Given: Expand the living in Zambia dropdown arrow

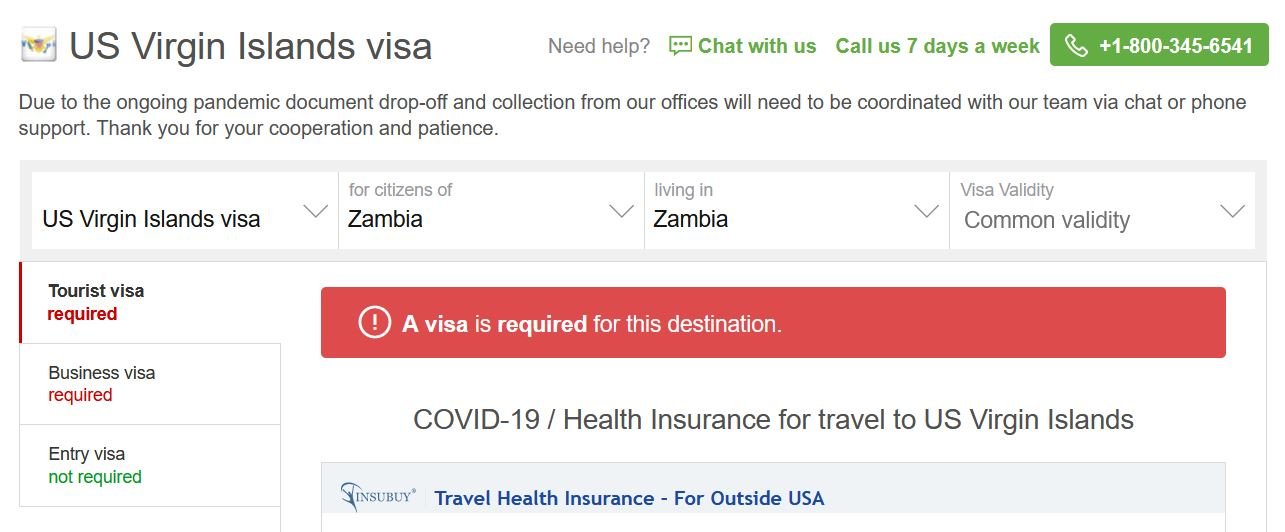Looking at the screenshot, I should click(x=927, y=211).
